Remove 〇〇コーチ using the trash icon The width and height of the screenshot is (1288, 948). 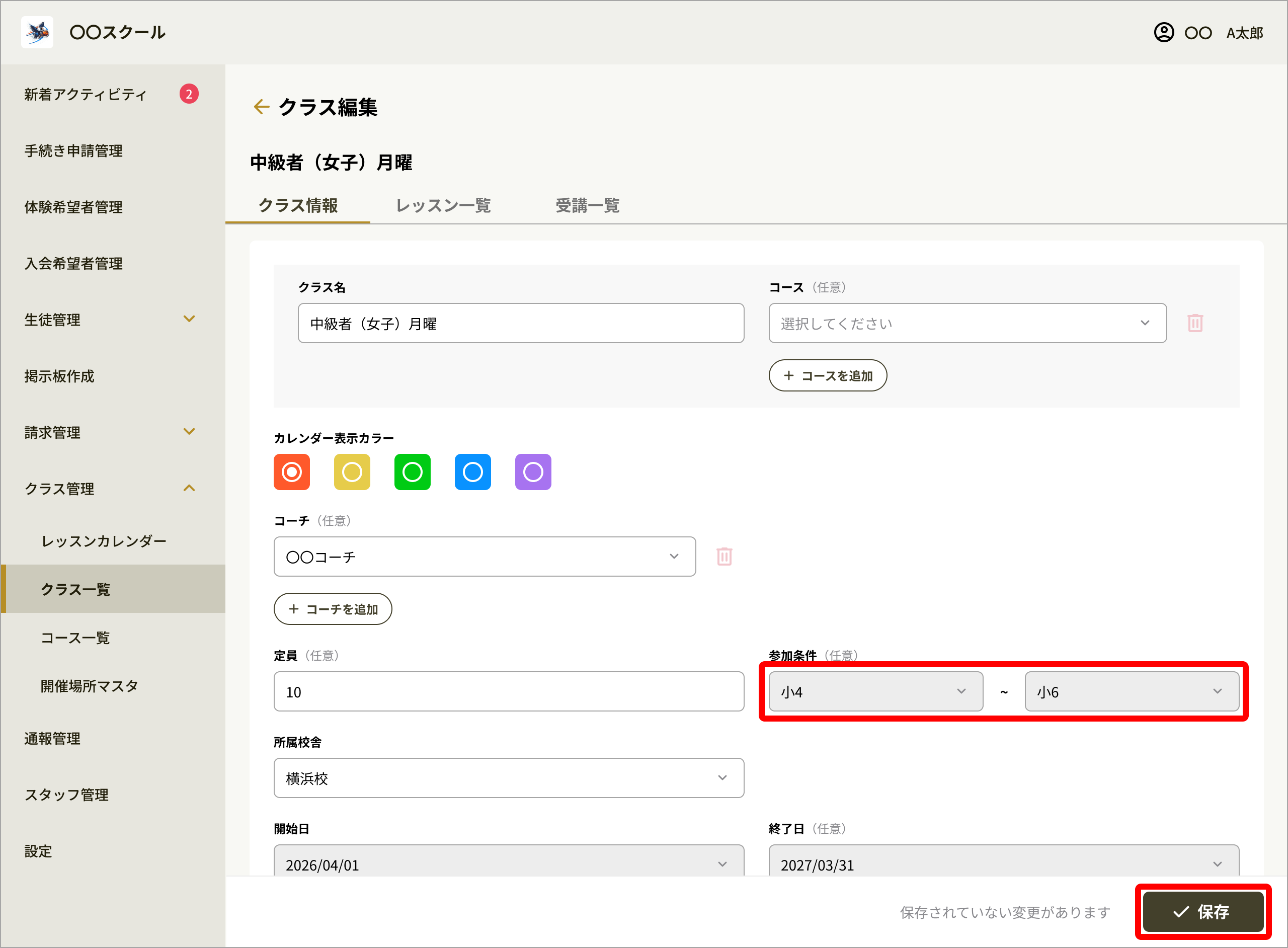(724, 557)
